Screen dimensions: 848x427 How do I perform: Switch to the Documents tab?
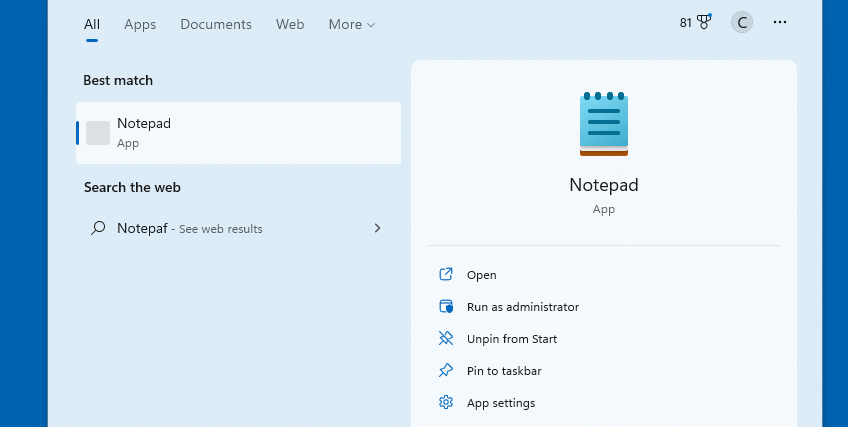pyautogui.click(x=216, y=24)
